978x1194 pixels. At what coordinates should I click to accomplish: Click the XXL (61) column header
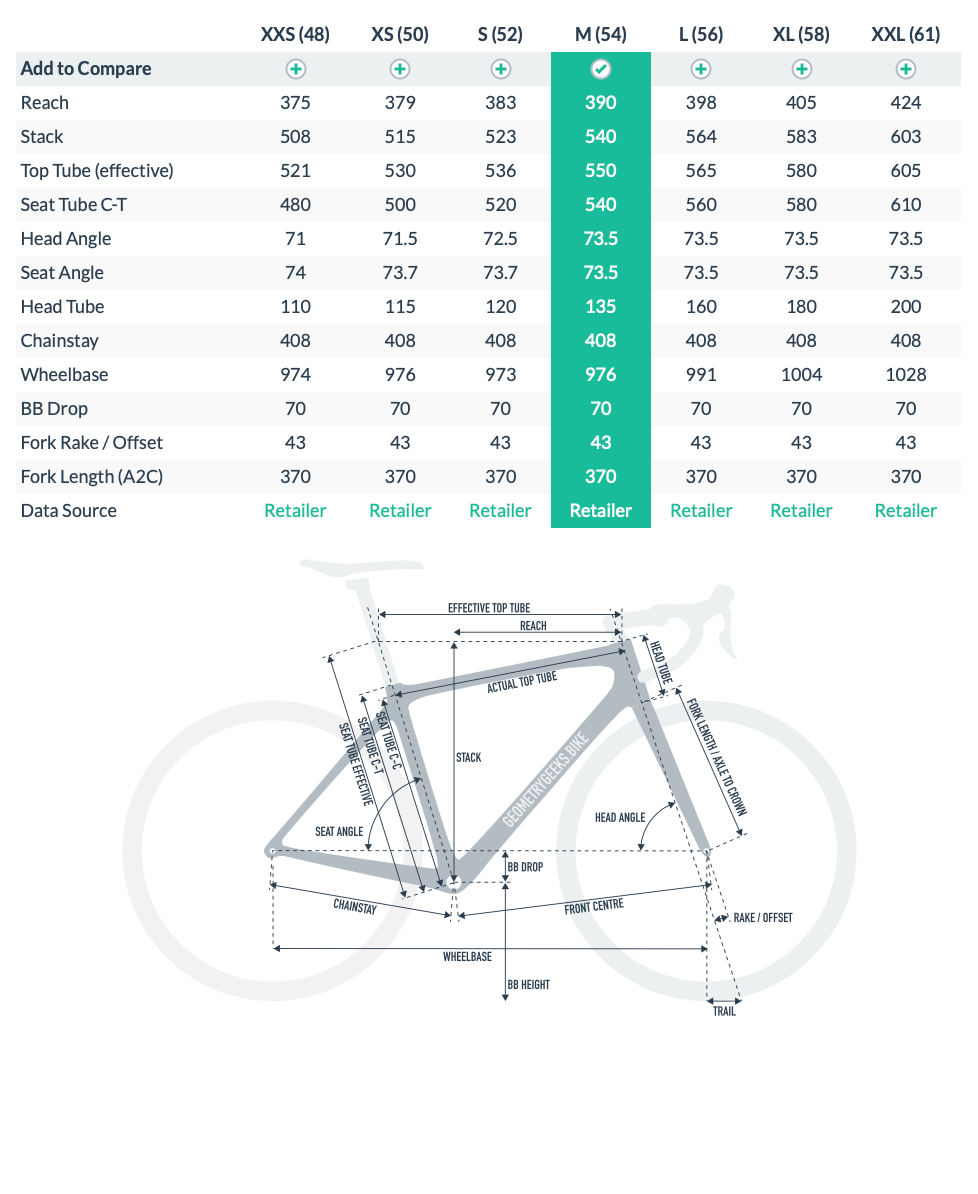[x=906, y=34]
